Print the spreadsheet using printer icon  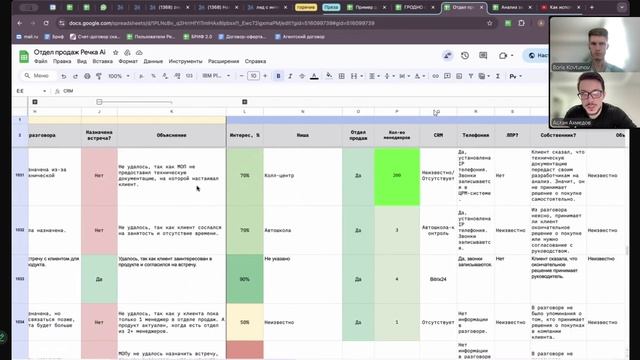[87, 76]
